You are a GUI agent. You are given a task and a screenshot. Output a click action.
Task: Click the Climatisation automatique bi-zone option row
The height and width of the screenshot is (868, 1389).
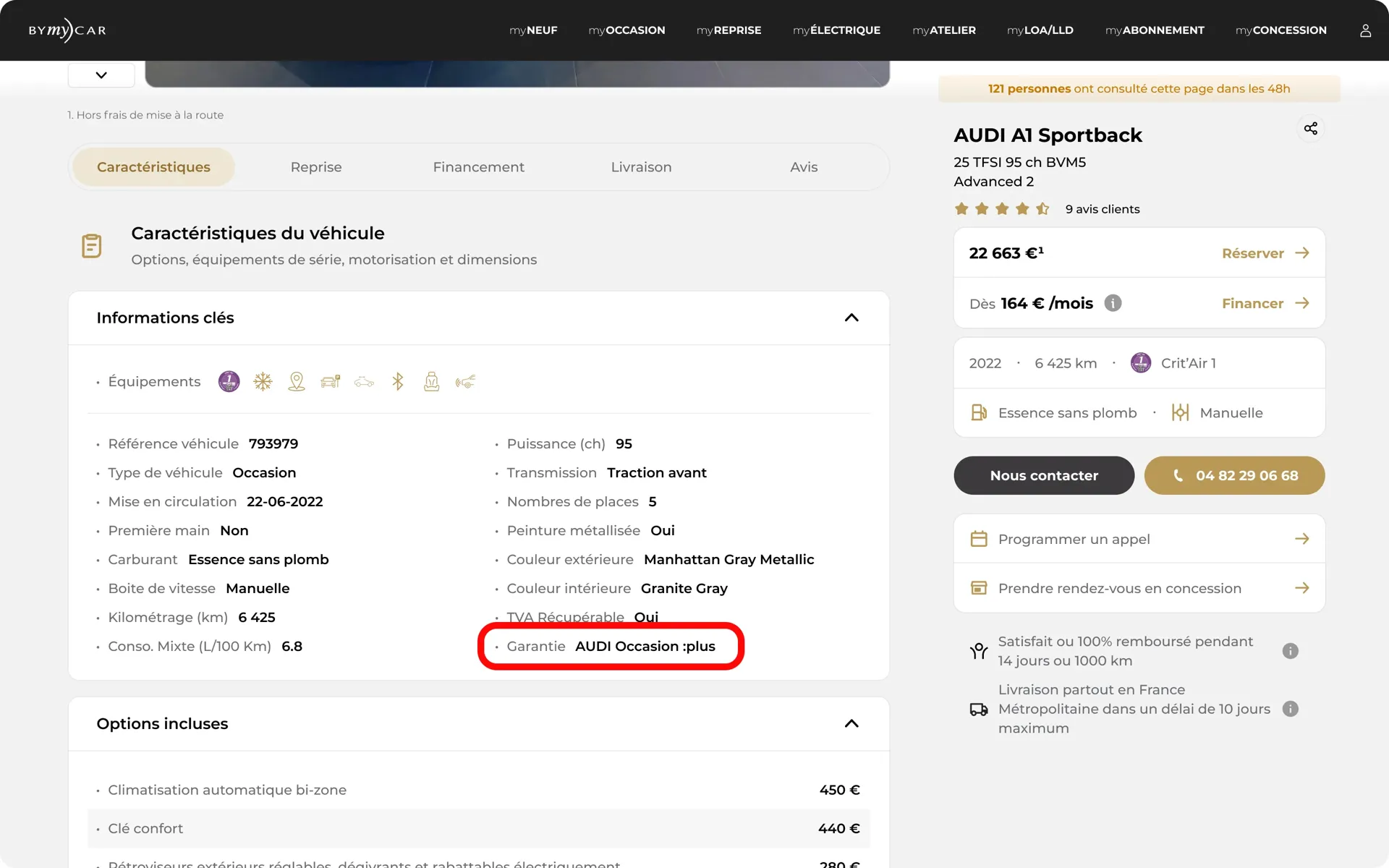tap(479, 790)
